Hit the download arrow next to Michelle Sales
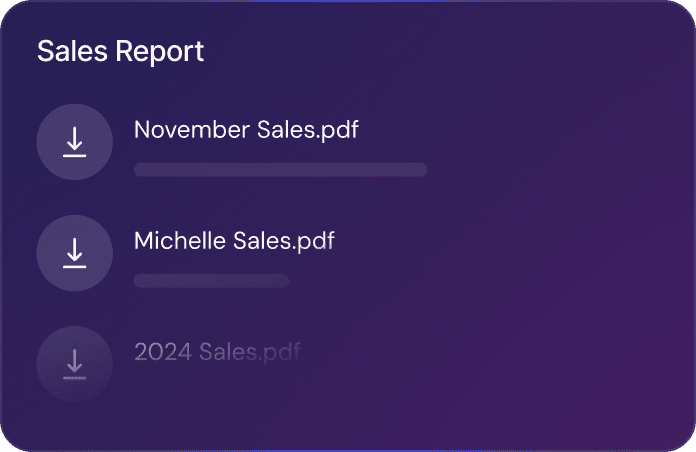696x452 pixels. click(74, 253)
